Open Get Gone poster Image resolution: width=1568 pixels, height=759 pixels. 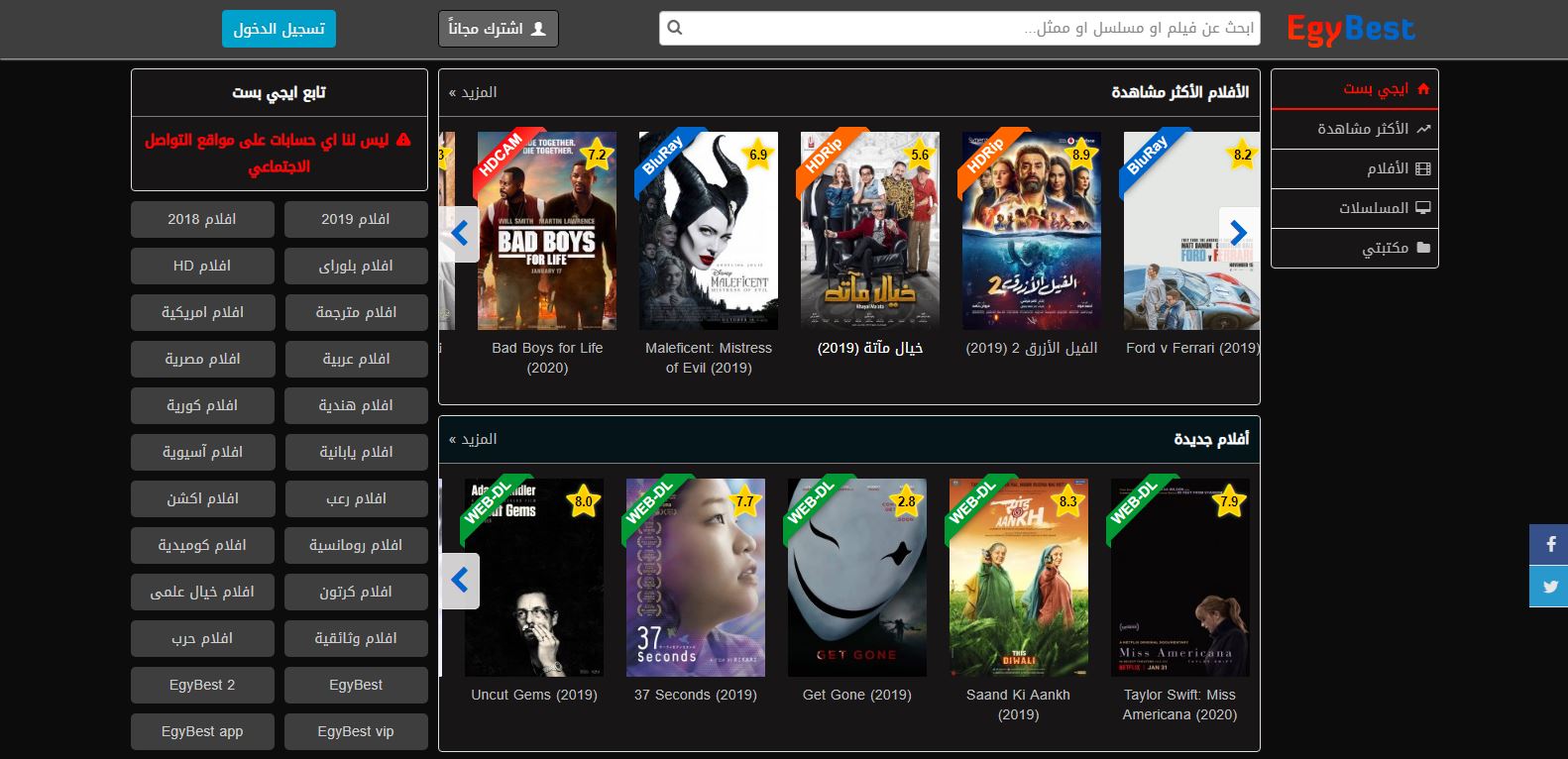[x=857, y=578]
